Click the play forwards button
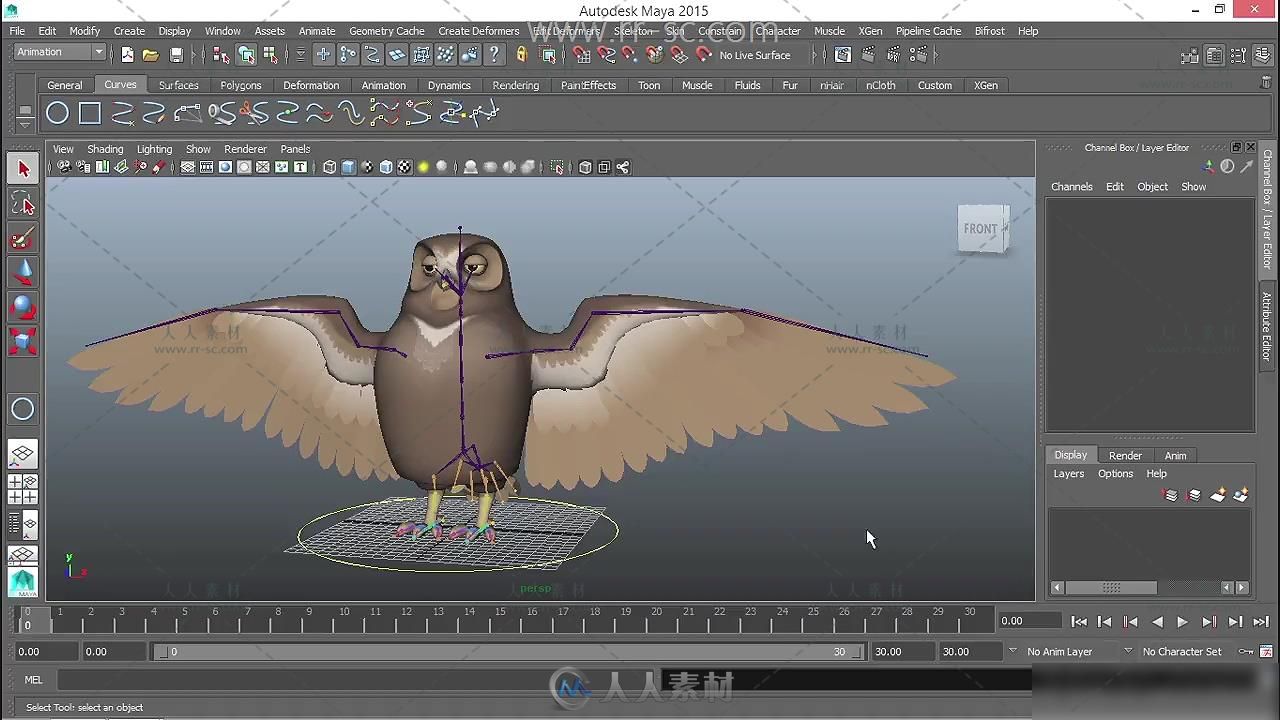This screenshot has width=1280, height=720. [1182, 622]
